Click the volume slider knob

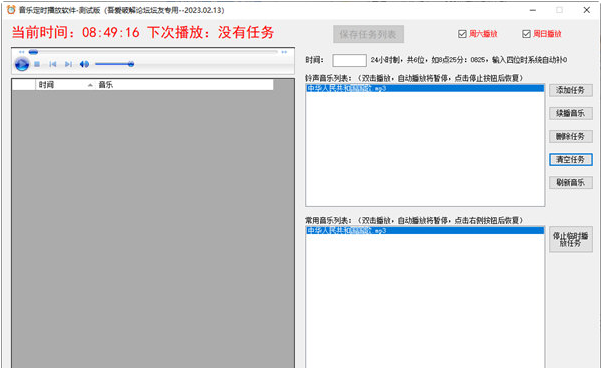tap(131, 64)
